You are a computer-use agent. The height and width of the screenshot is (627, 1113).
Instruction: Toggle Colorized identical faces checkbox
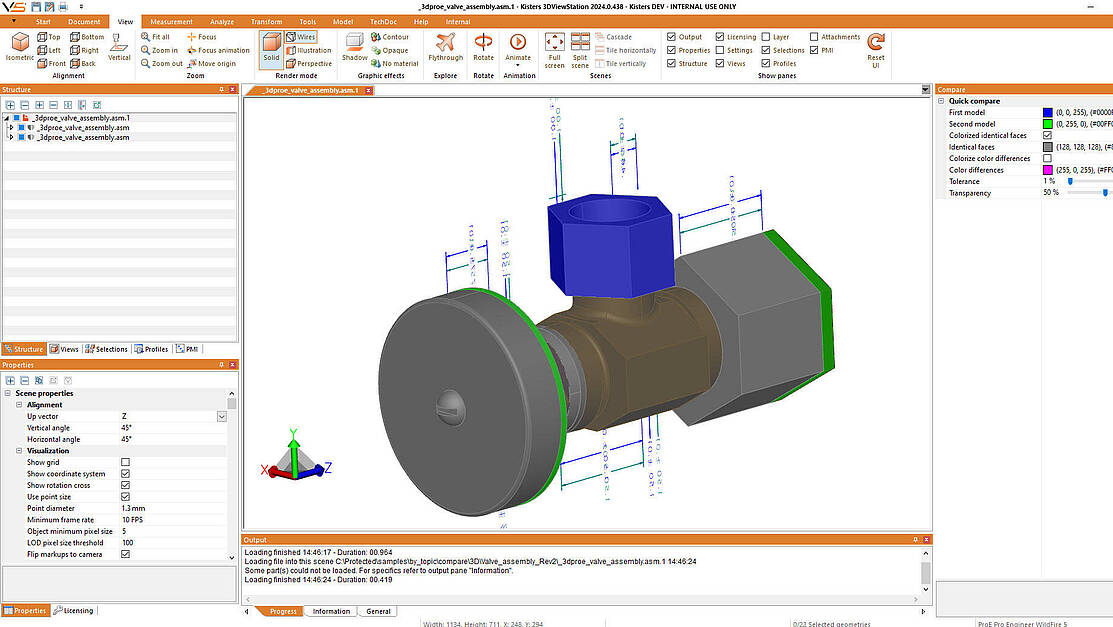pyautogui.click(x=1047, y=136)
